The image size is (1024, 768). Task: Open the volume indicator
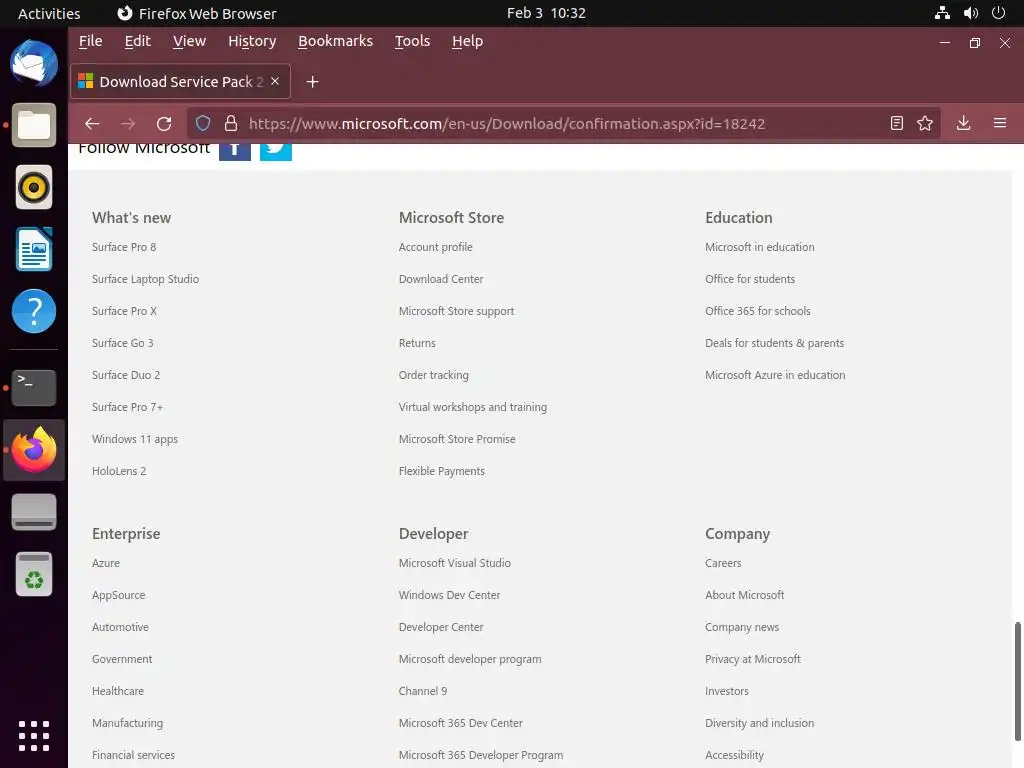tap(971, 13)
